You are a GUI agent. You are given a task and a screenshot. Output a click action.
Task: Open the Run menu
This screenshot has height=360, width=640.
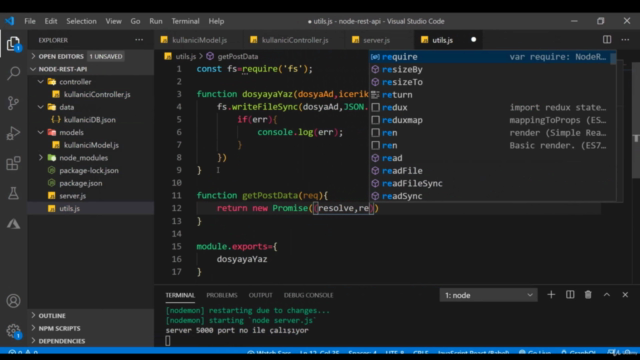pos(156,21)
